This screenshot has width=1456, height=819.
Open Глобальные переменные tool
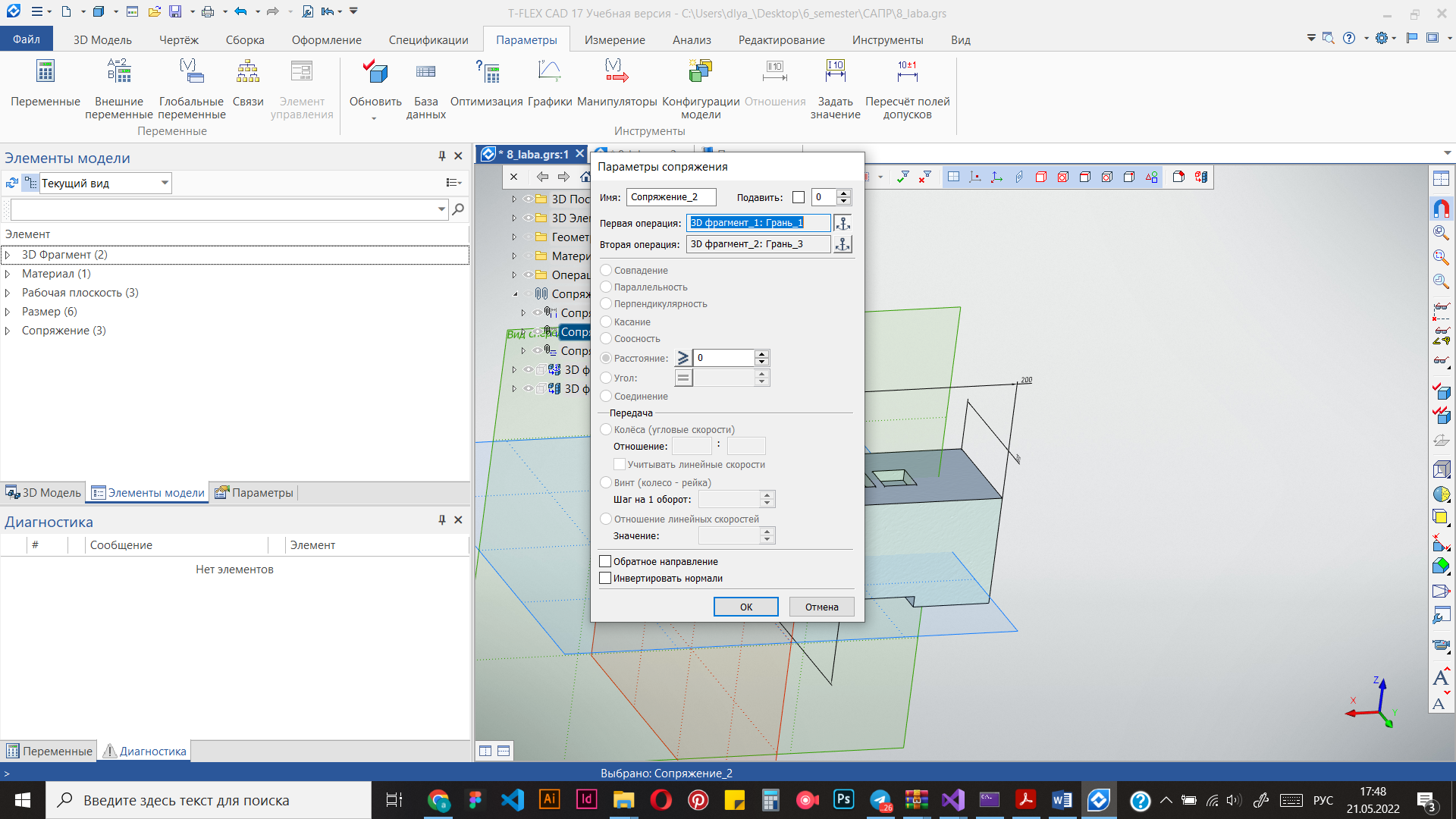click(192, 89)
